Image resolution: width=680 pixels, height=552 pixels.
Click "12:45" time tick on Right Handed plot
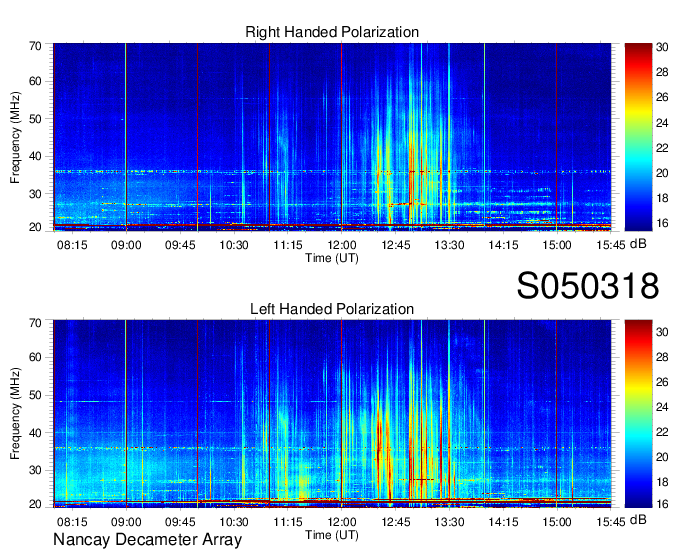point(396,245)
